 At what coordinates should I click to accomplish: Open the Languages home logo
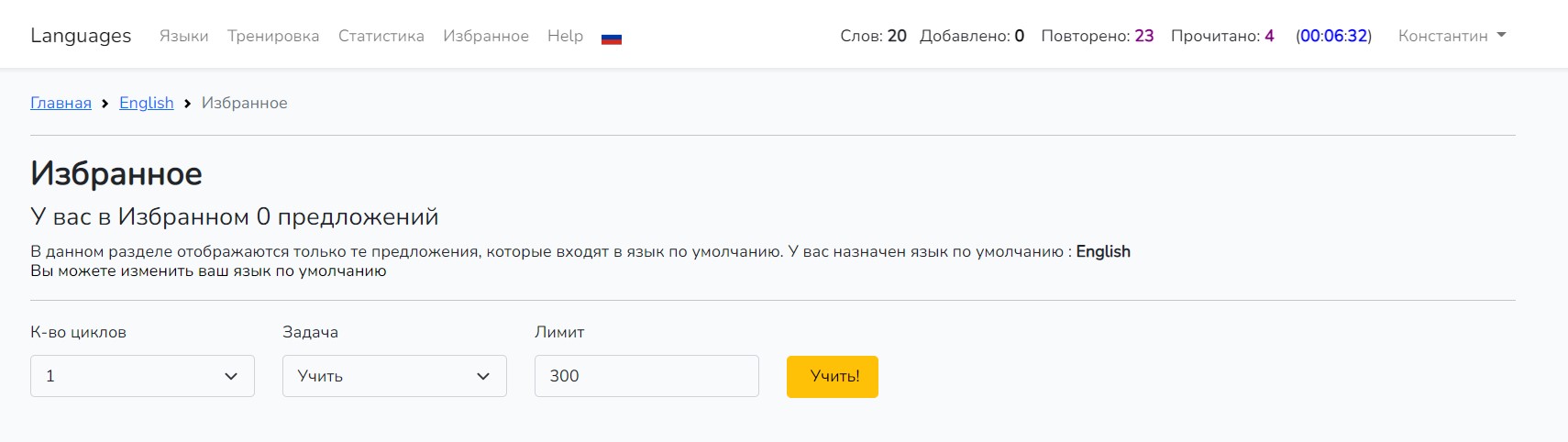(x=81, y=36)
